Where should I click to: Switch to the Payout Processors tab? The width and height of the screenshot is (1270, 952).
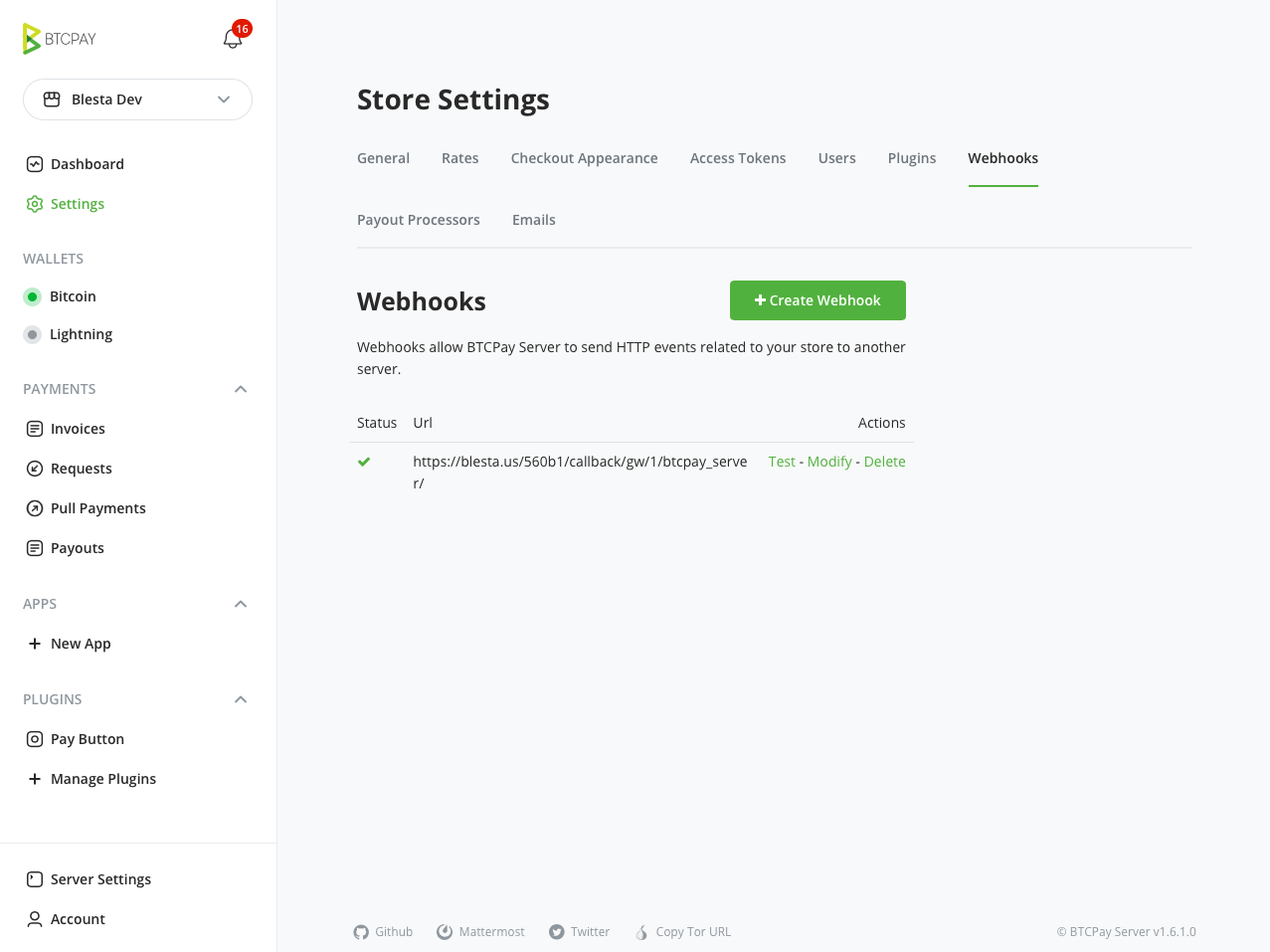pyautogui.click(x=418, y=220)
